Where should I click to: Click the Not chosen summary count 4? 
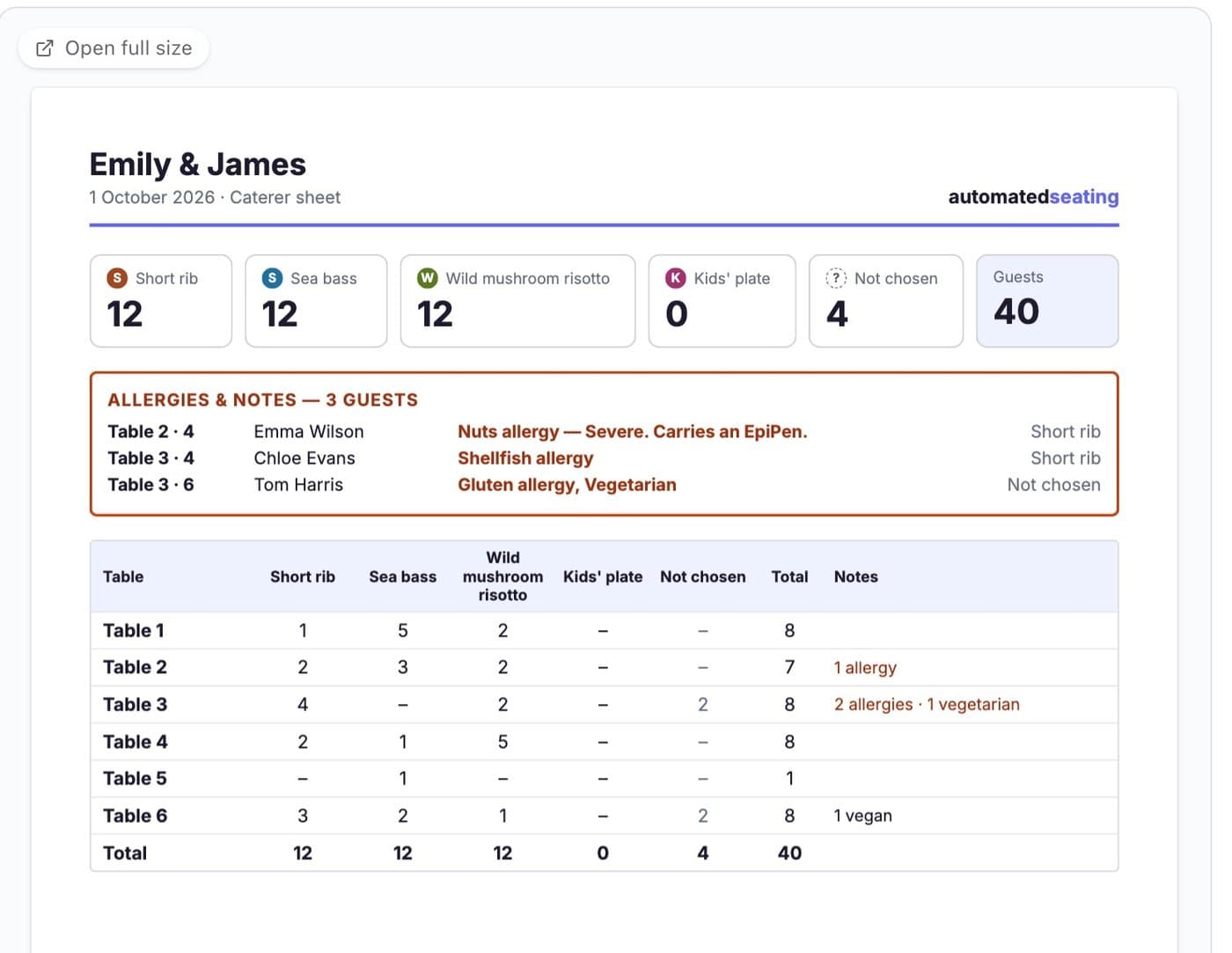(837, 314)
